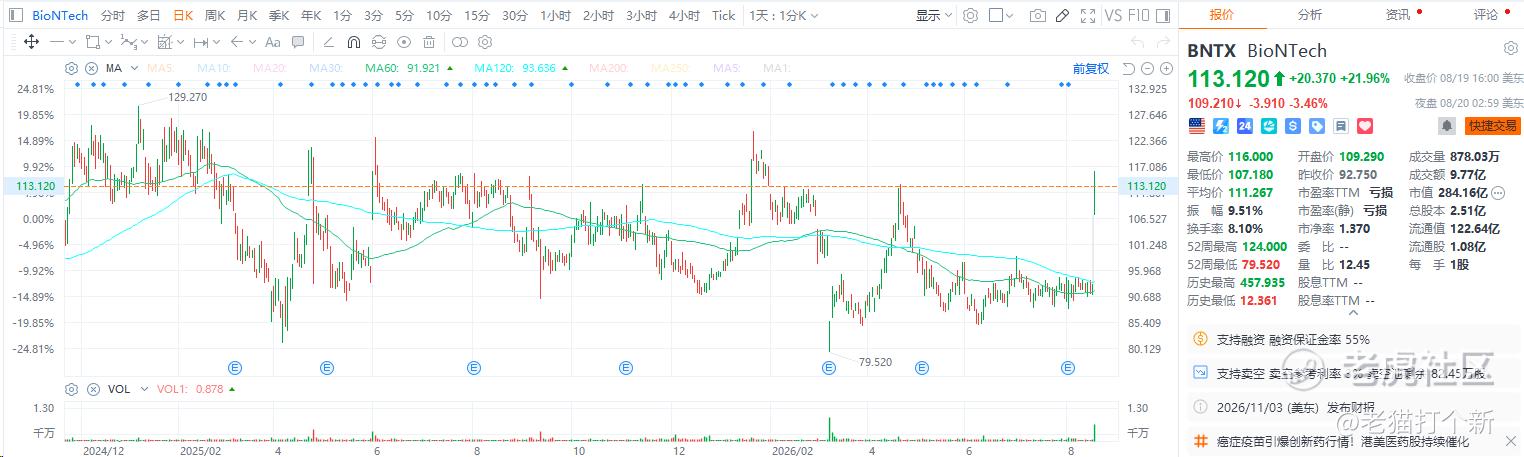
Task: Switch chart to 多日 view
Action: coord(148,15)
